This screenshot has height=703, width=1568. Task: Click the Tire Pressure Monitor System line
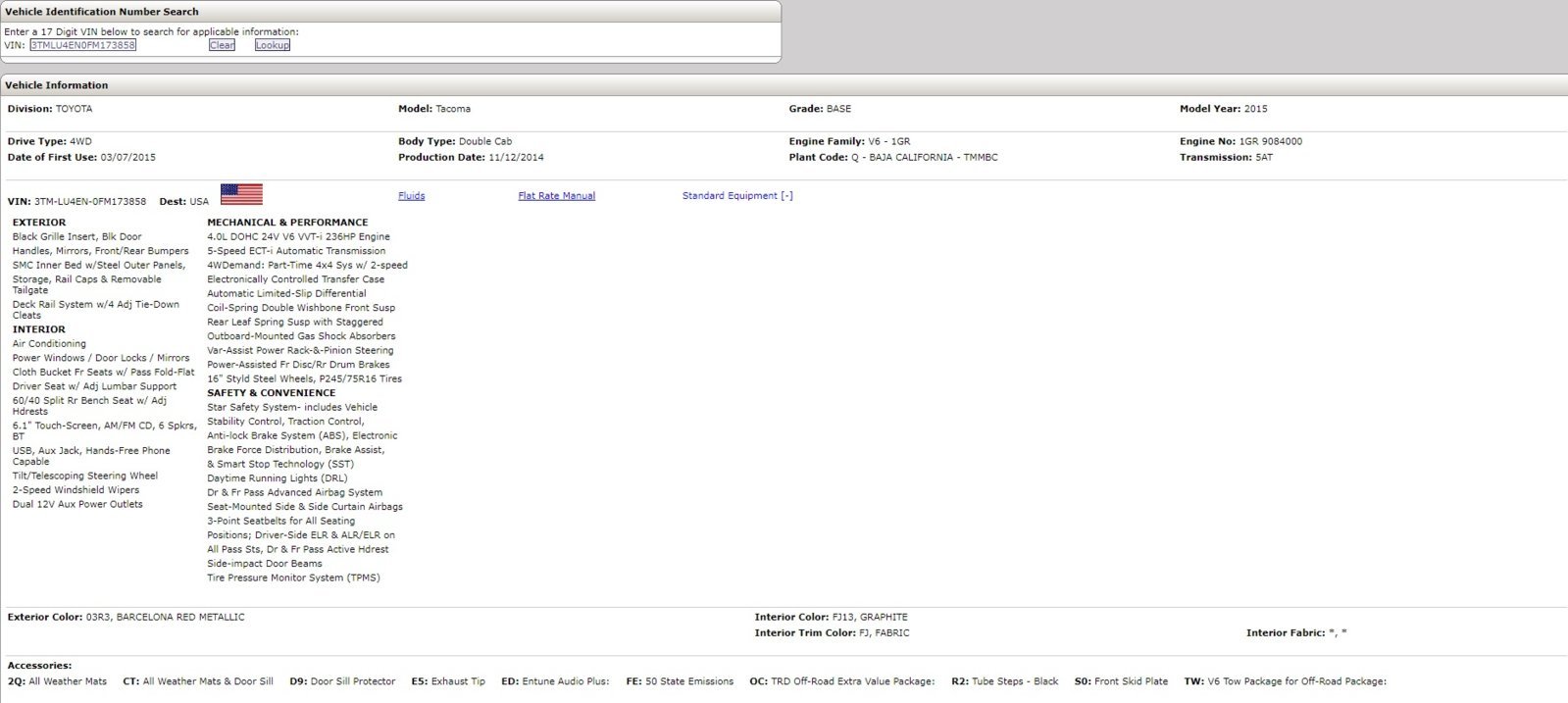(x=293, y=578)
